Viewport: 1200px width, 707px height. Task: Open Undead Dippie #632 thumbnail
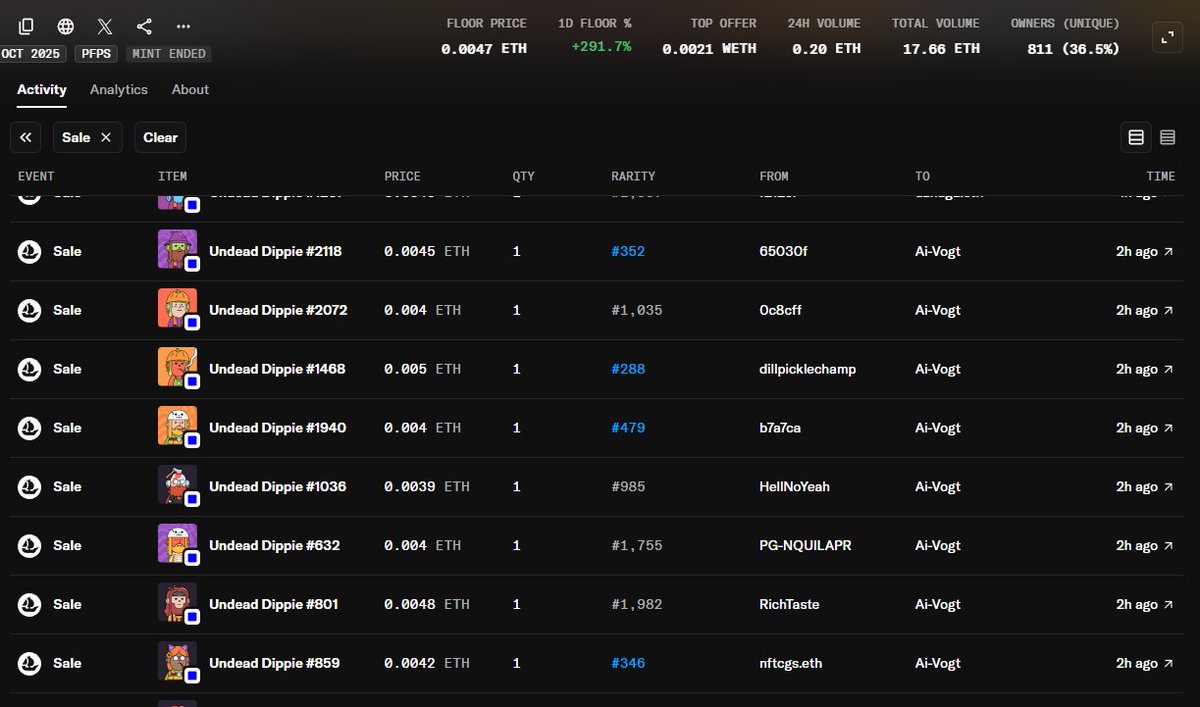(178, 545)
